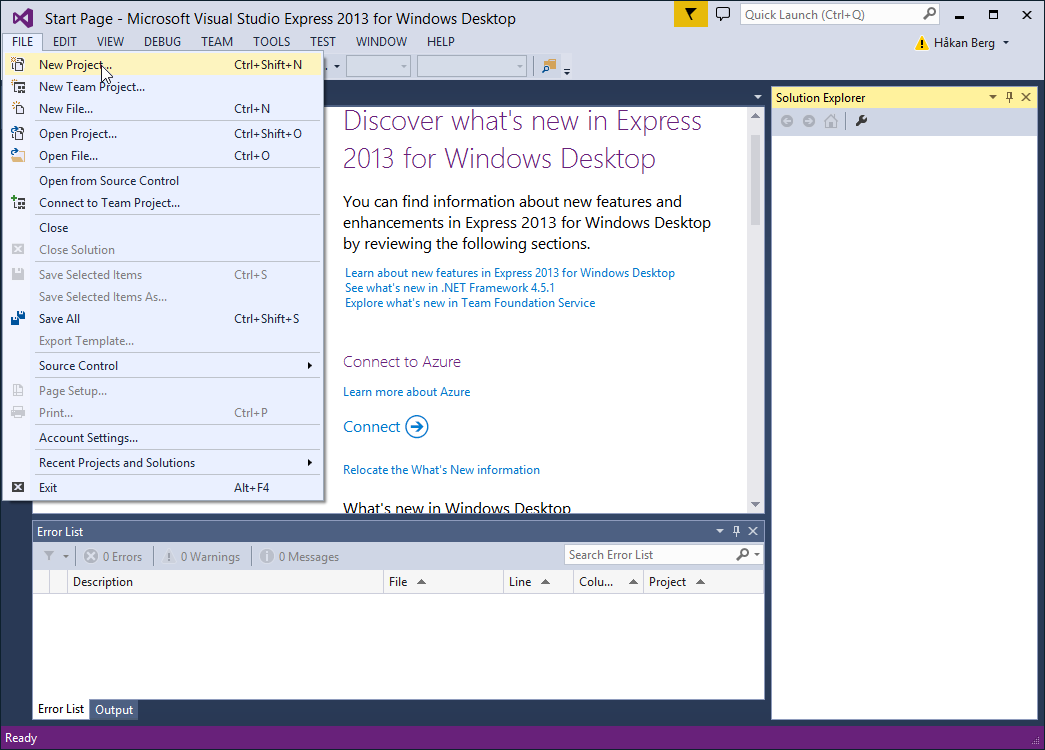Close the Error List panel
This screenshot has width=1045, height=750.
point(753,531)
